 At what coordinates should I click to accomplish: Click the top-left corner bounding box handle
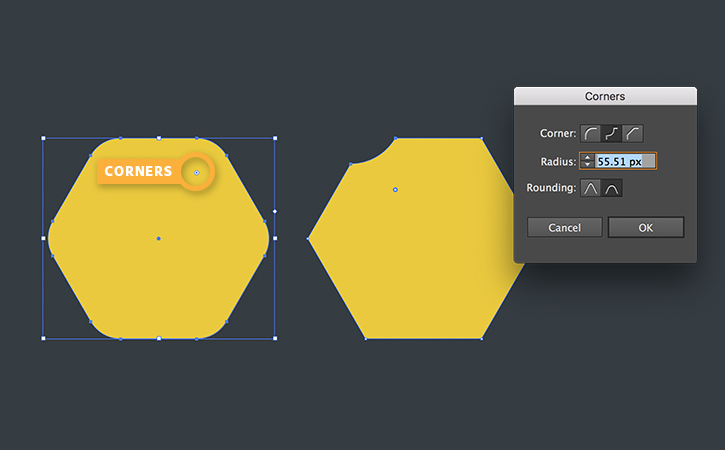pos(43,138)
